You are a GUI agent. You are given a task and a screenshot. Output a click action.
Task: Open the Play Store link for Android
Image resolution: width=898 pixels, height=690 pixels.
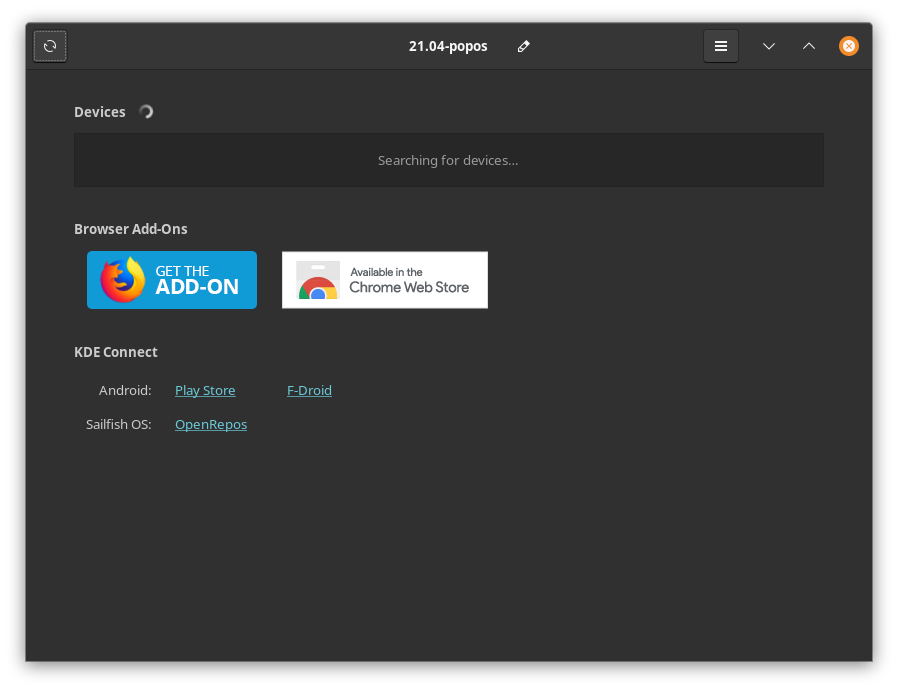pyautogui.click(x=204, y=390)
